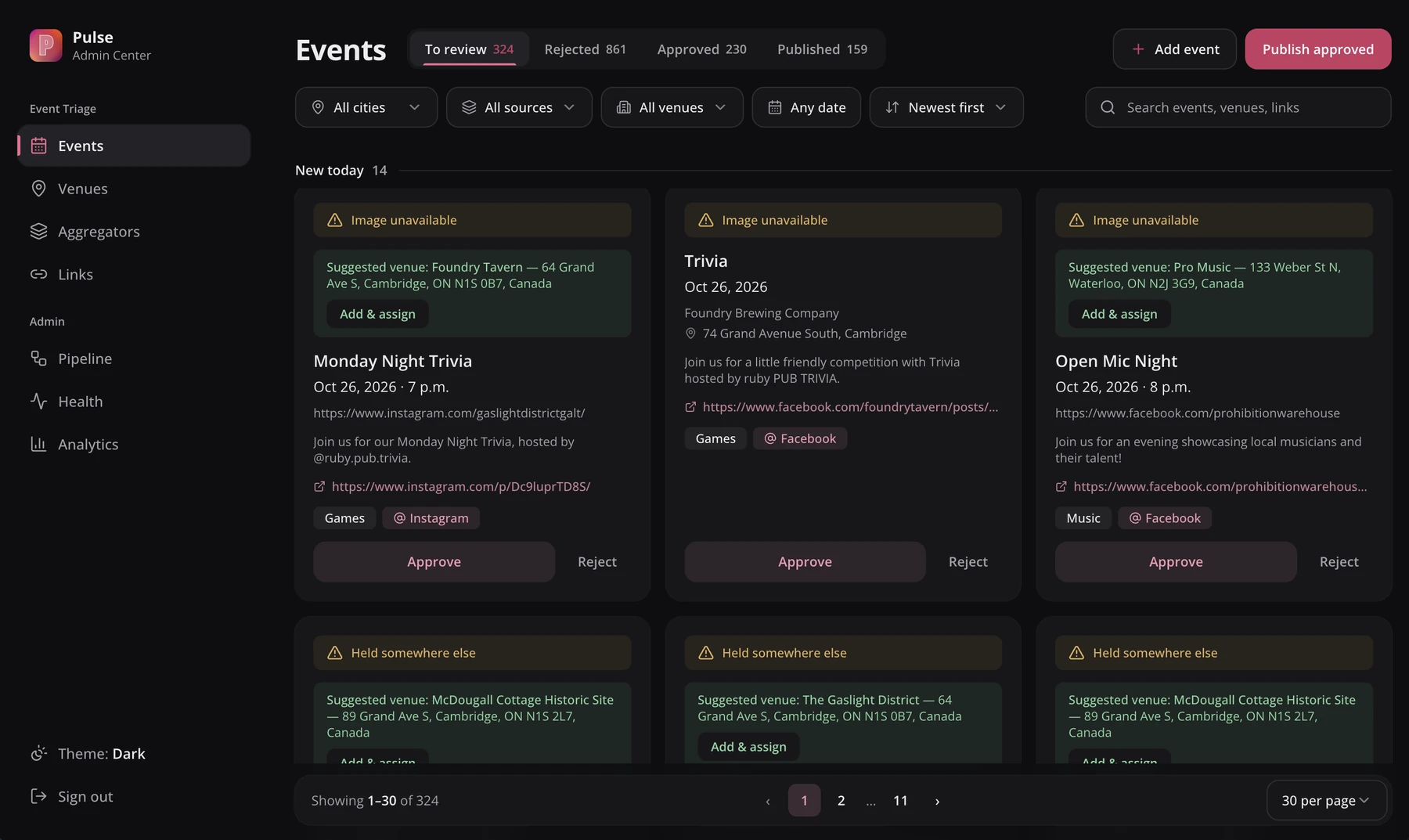Image resolution: width=1409 pixels, height=840 pixels.
Task: Add & assign Pro Music venue
Action: tap(1119, 314)
